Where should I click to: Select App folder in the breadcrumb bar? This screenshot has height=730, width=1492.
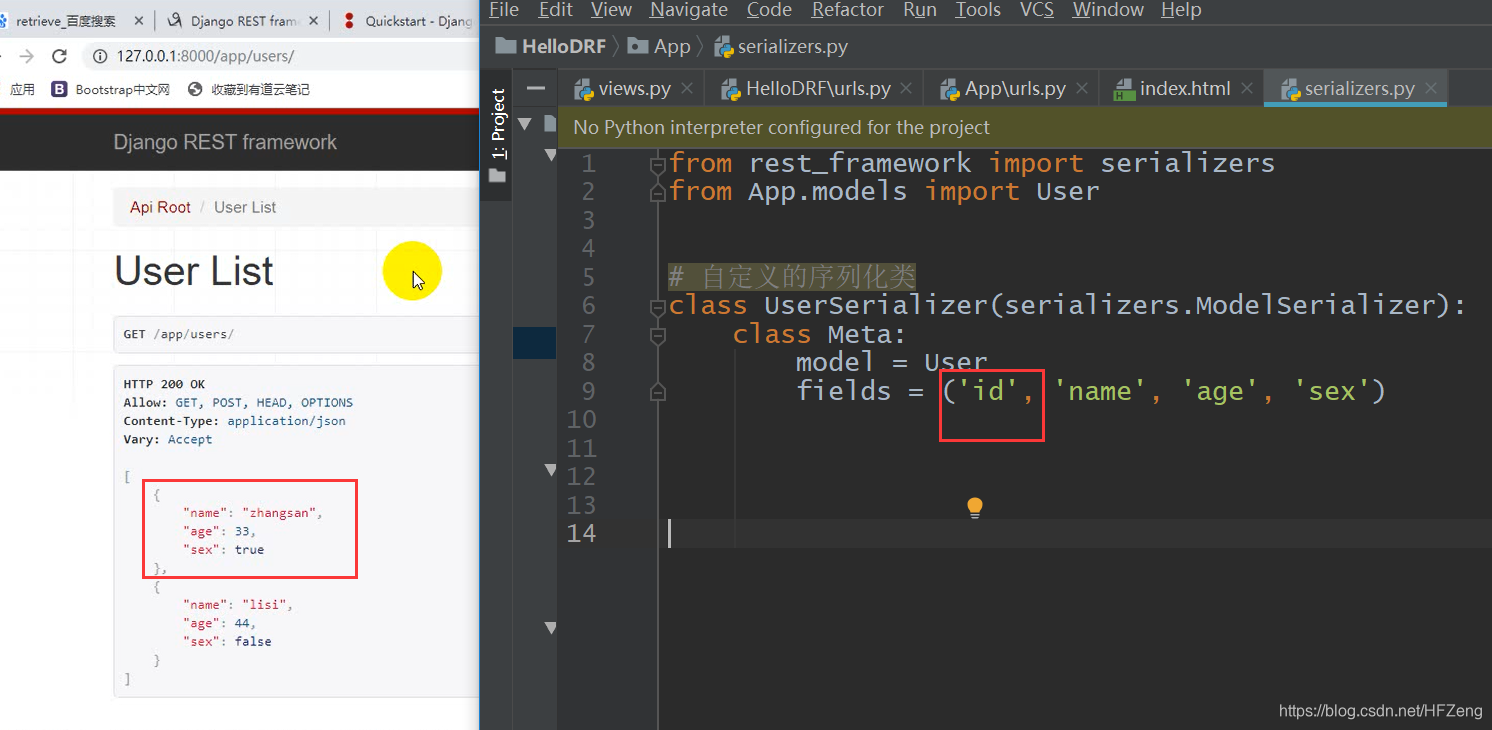660,46
